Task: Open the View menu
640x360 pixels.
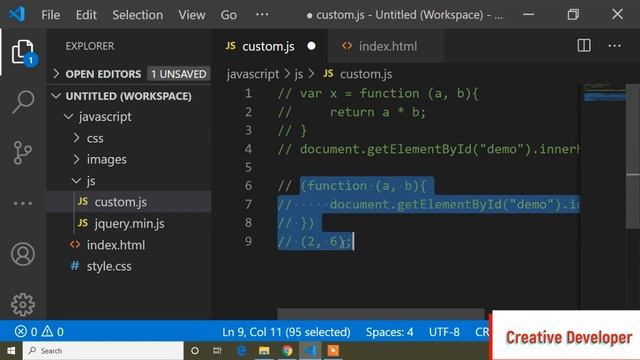Action: click(x=191, y=15)
